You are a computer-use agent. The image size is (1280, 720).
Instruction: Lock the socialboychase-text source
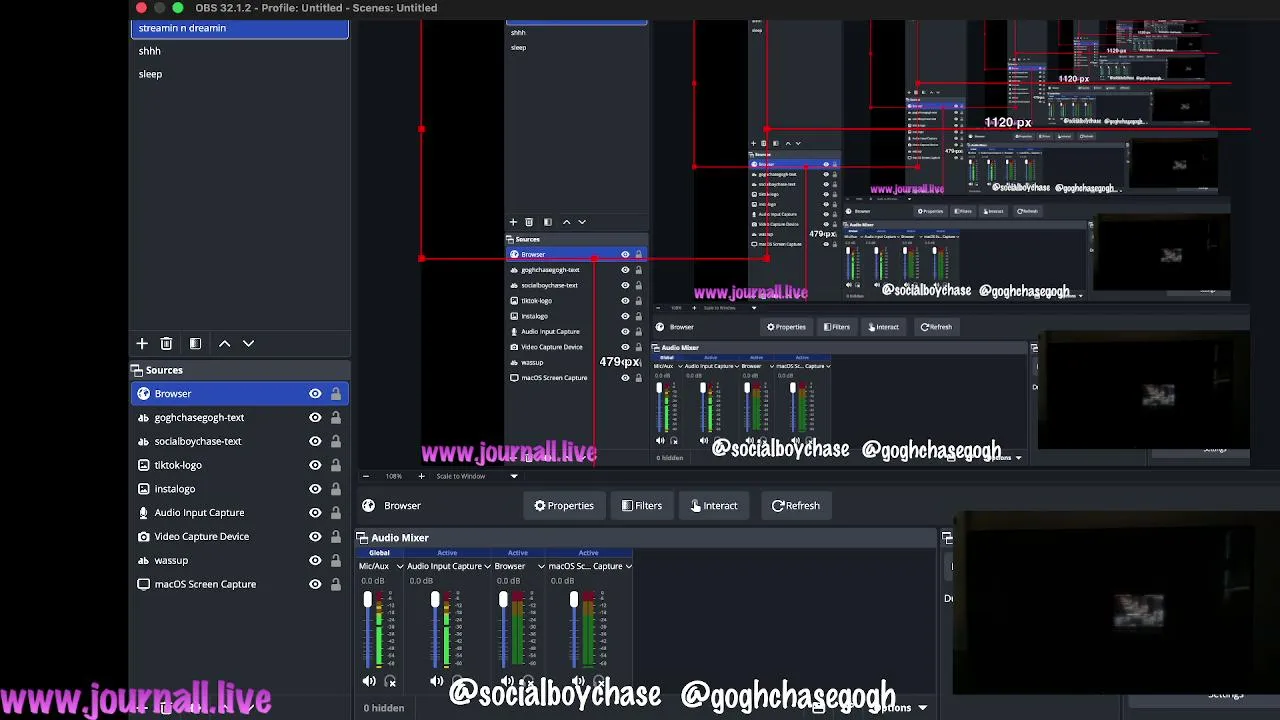click(336, 441)
